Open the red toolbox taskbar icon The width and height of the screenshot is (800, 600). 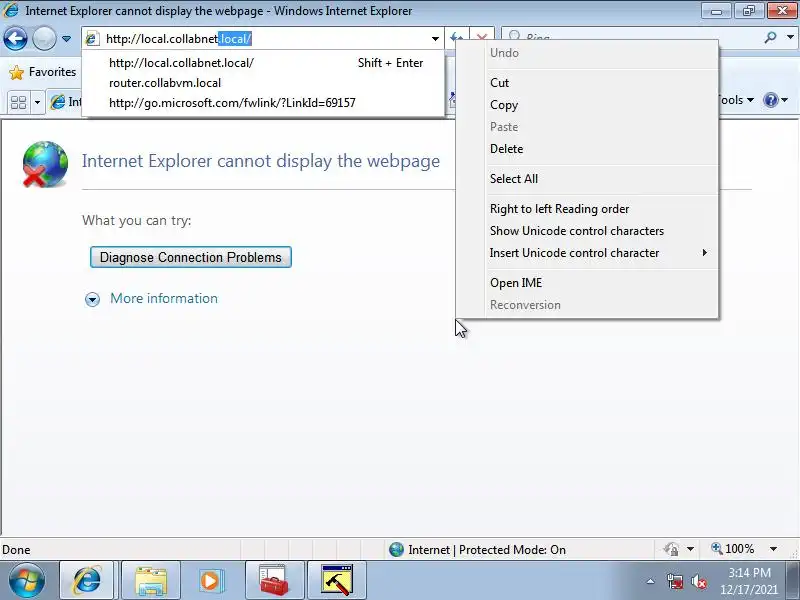274,580
